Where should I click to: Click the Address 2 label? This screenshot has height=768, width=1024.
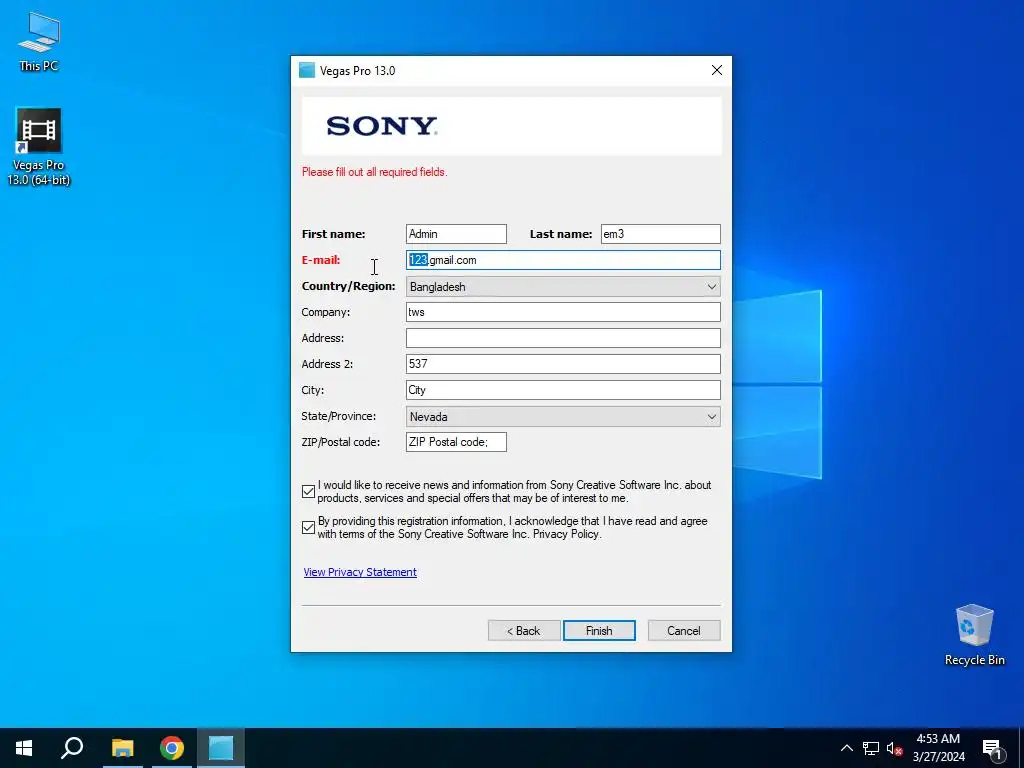(x=327, y=364)
